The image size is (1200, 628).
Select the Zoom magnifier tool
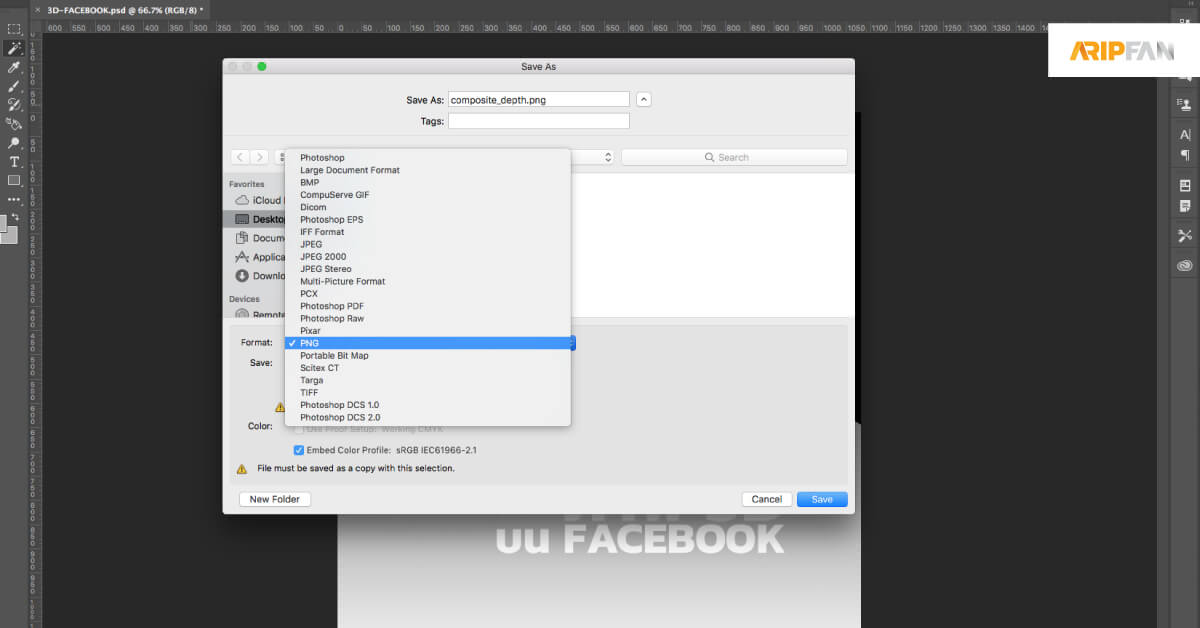(14, 143)
